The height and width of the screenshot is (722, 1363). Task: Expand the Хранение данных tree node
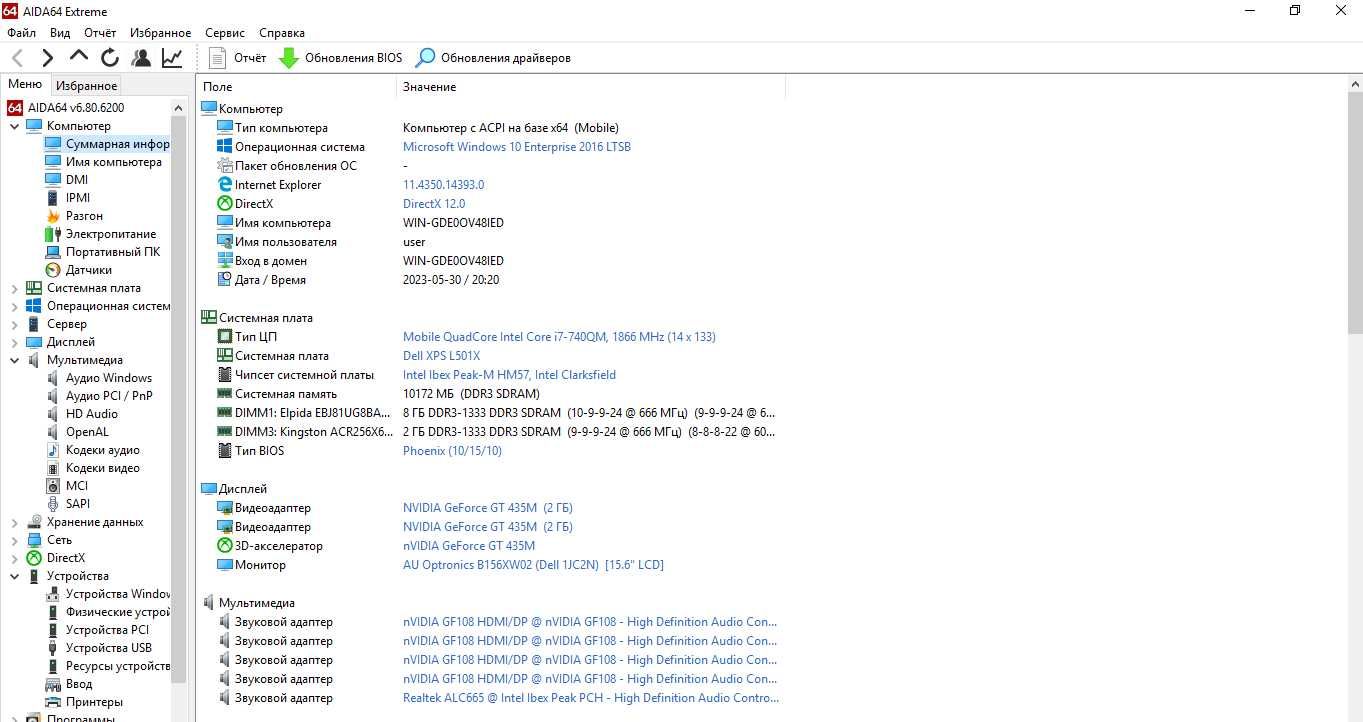coord(14,521)
